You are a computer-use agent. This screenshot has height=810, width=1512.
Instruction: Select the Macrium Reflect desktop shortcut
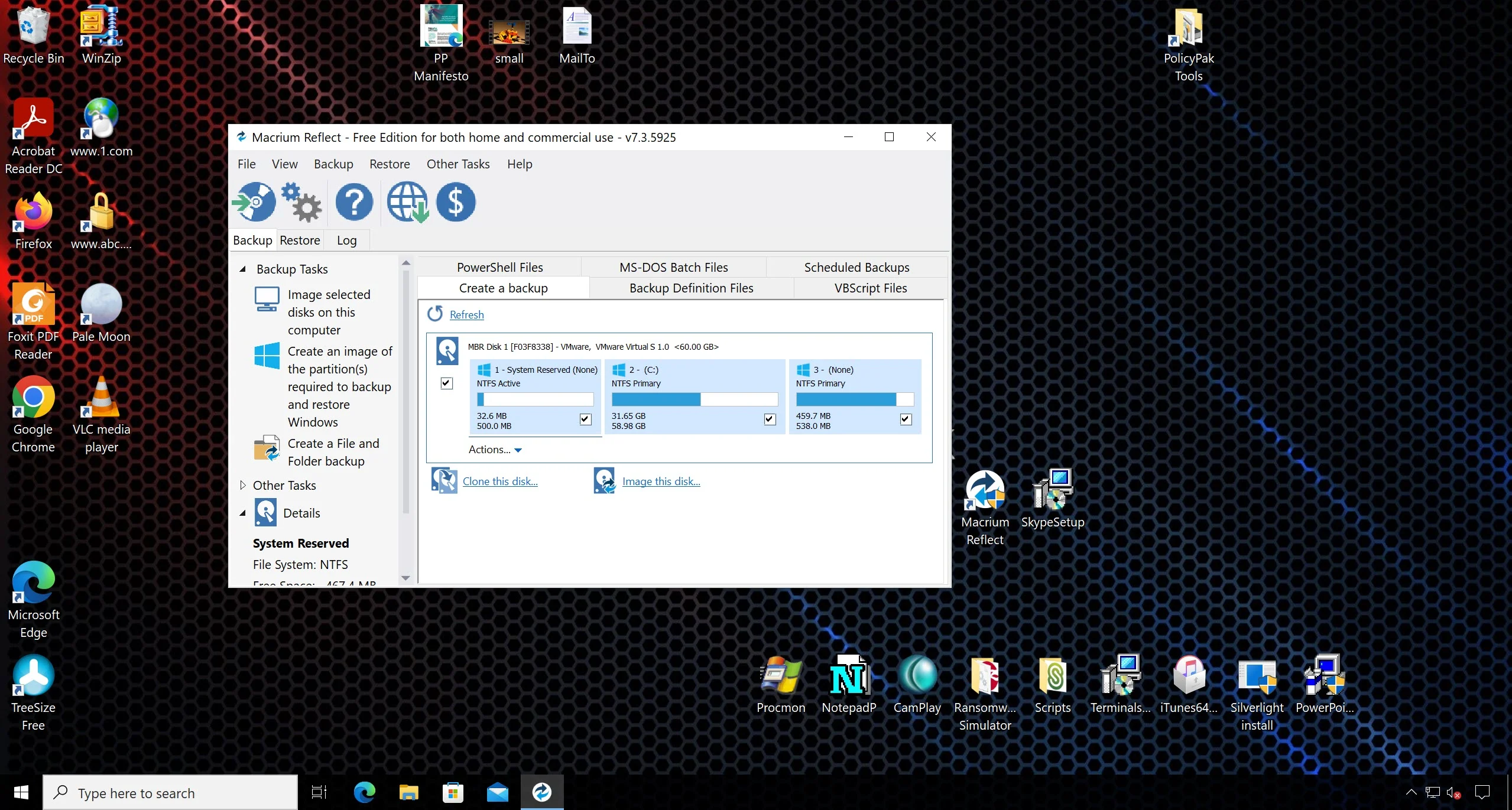pos(985,507)
